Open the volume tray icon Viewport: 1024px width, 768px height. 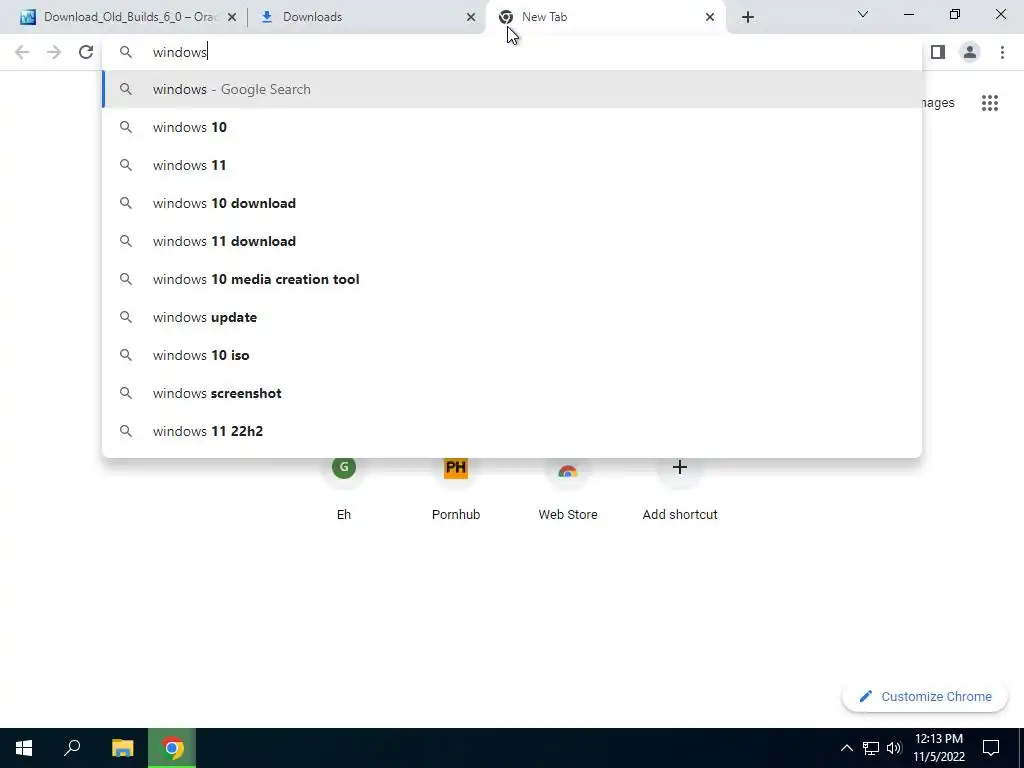point(894,748)
